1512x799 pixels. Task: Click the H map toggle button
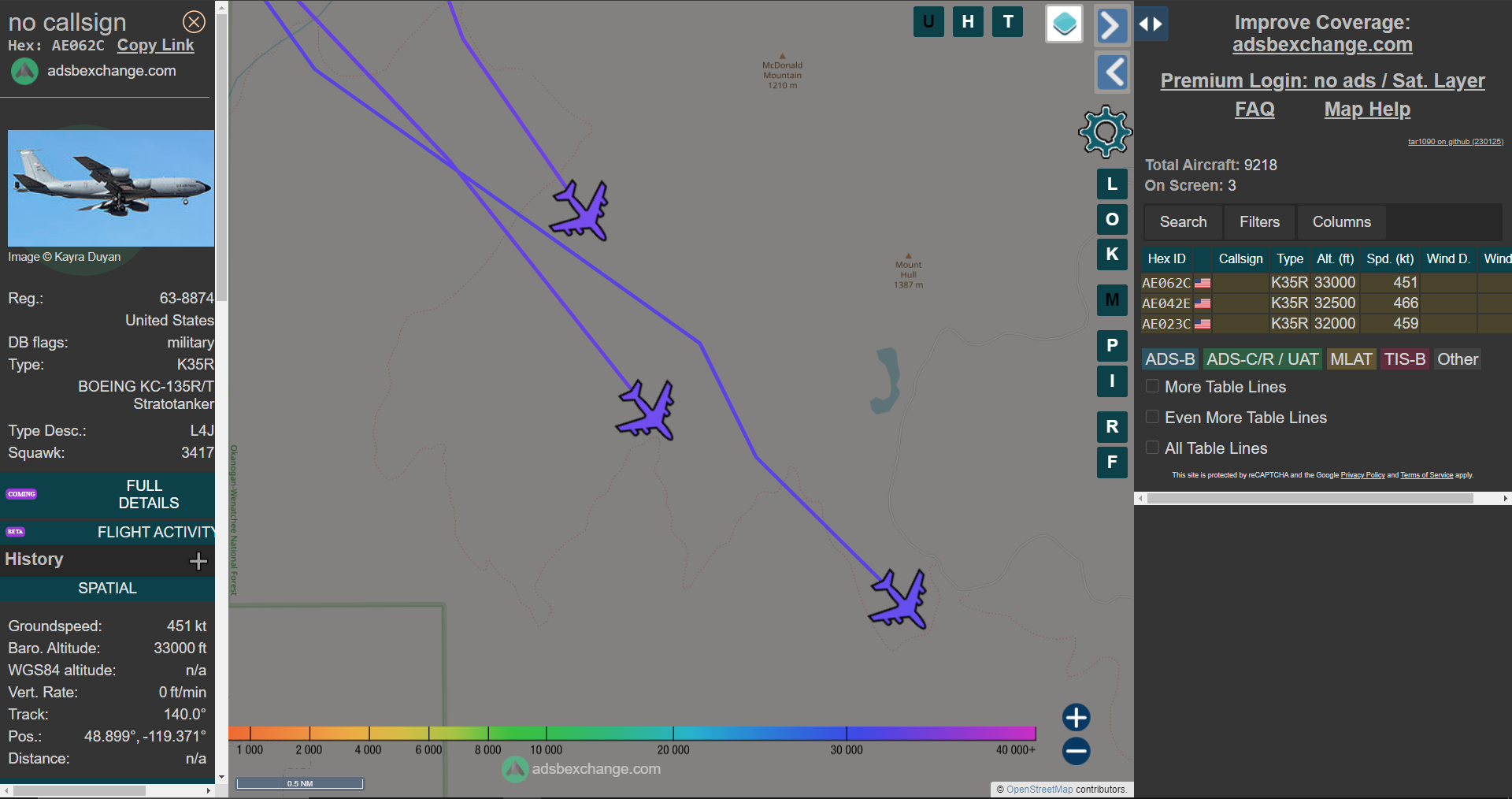pos(968,21)
